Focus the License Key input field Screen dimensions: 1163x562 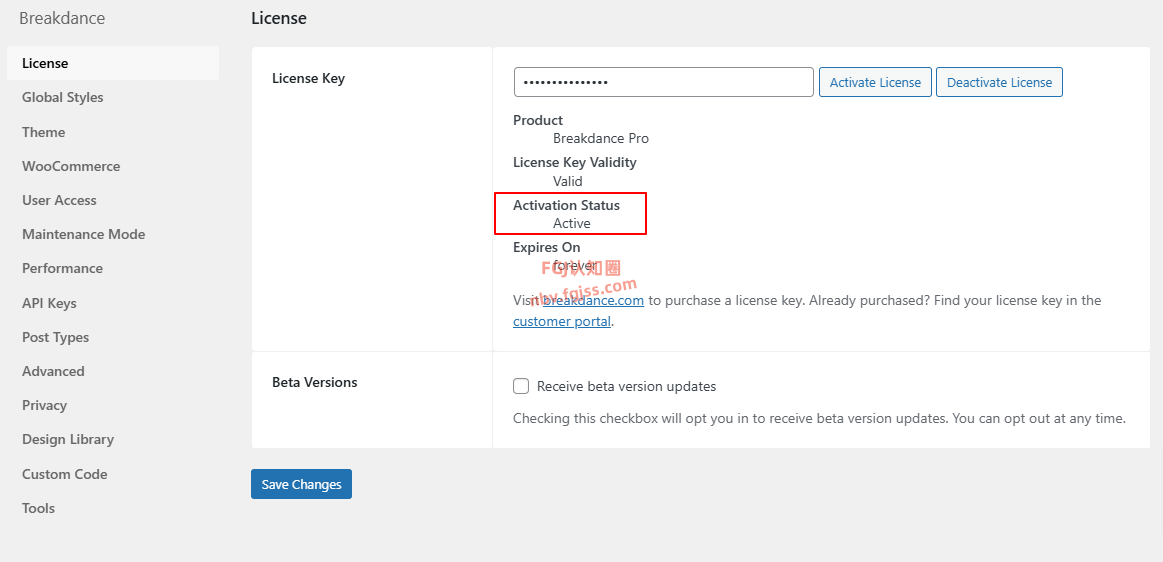(x=663, y=82)
